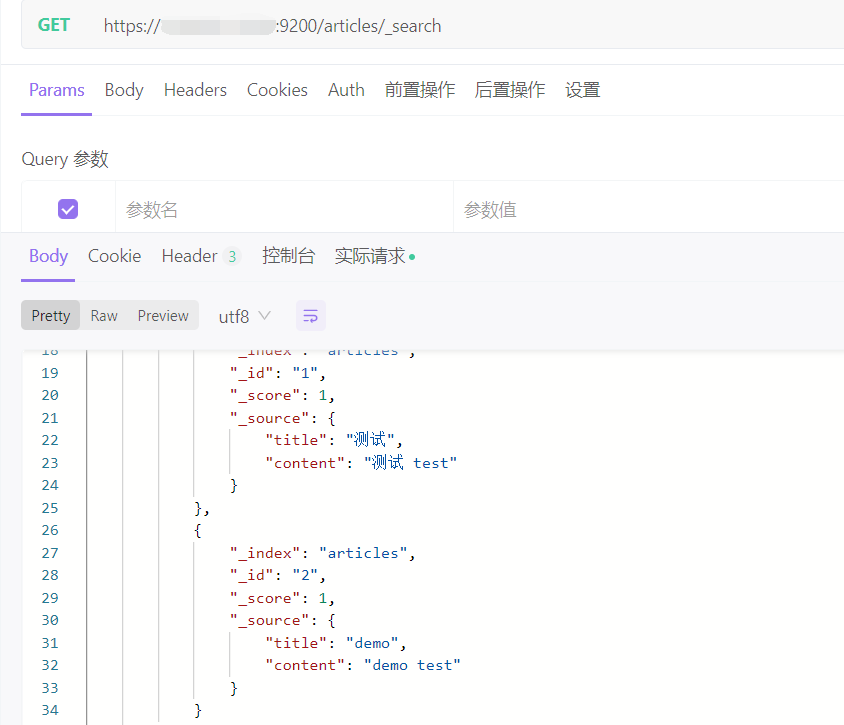This screenshot has height=725, width=844.
Task: Open the 控制台 console tab
Action: point(288,256)
